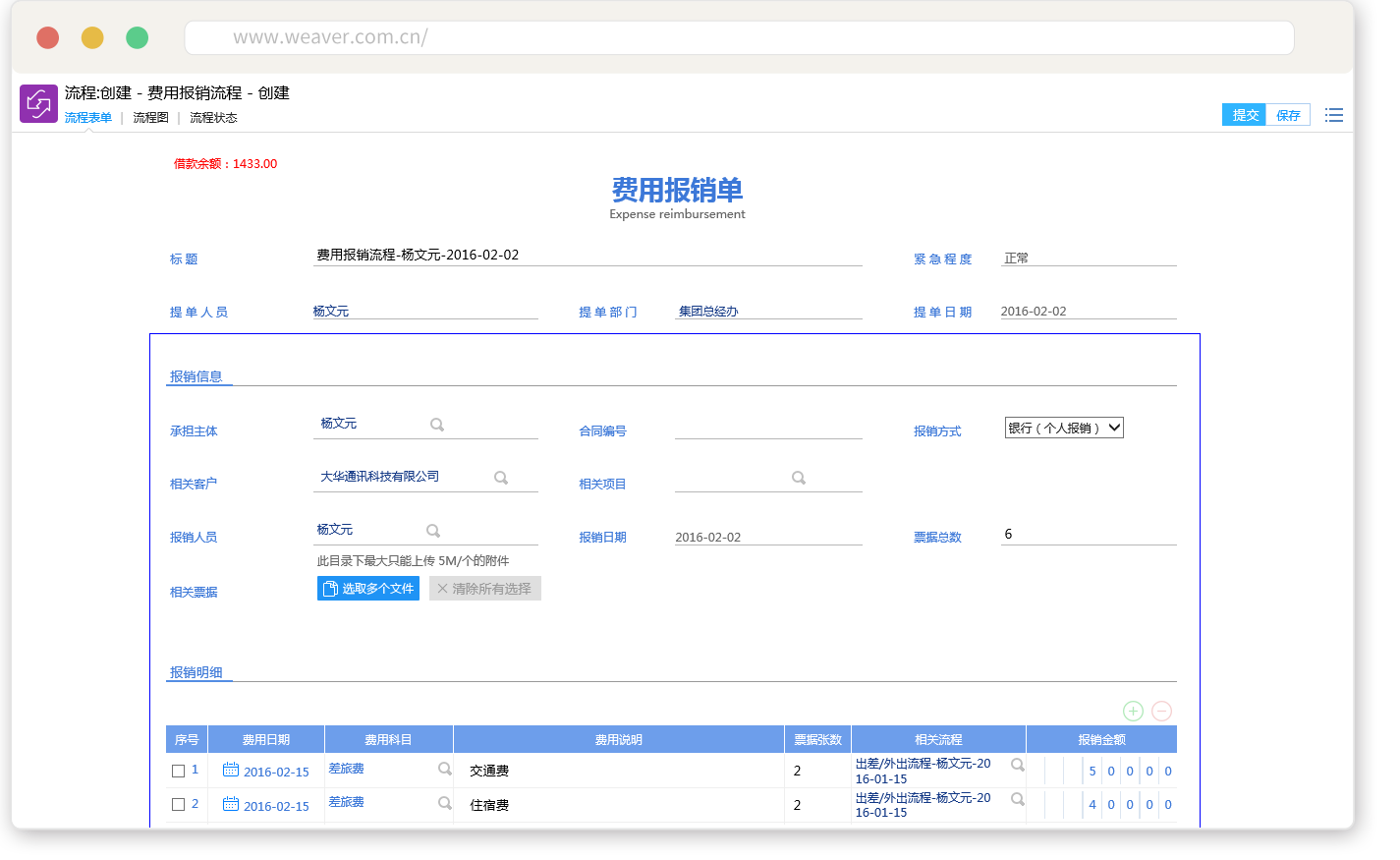The height and width of the screenshot is (860, 1400).
Task: Click the browser address bar
Action: [739, 37]
